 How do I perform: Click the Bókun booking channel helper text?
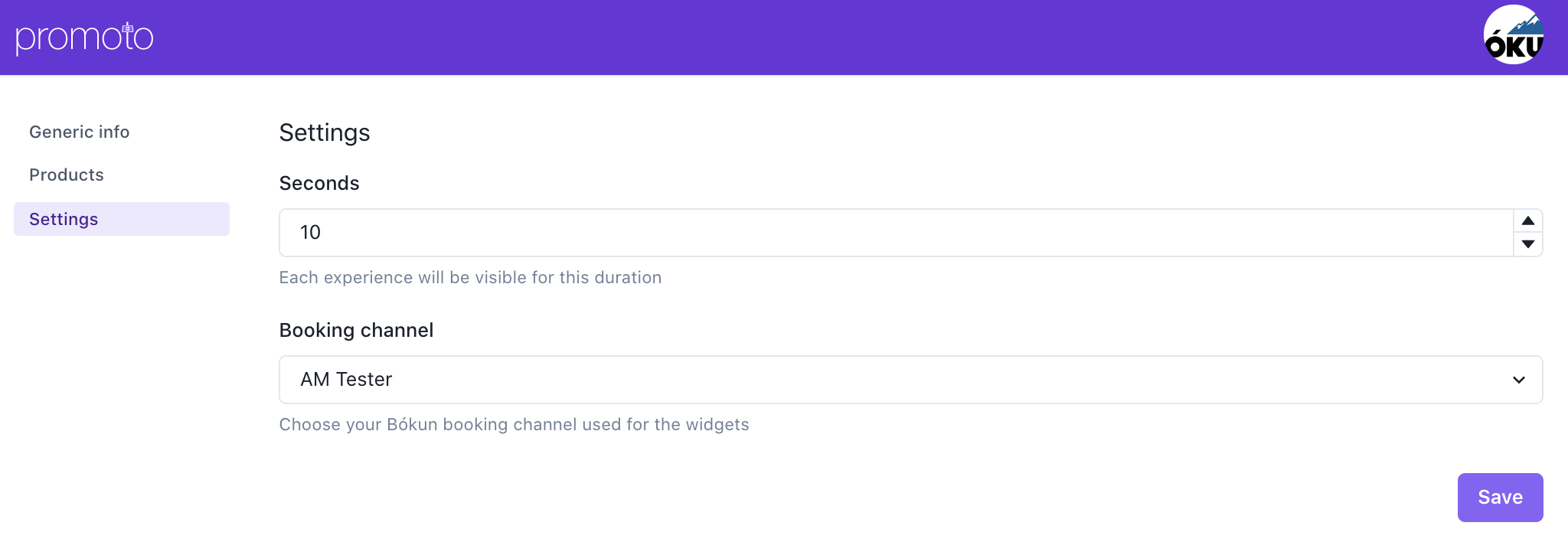coord(514,424)
